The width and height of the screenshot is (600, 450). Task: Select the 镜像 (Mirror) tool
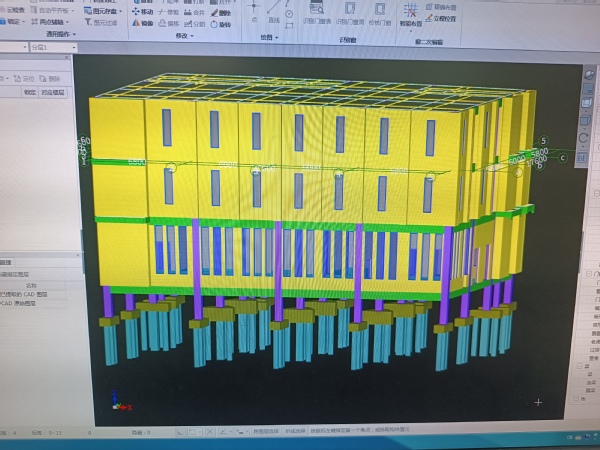point(142,23)
